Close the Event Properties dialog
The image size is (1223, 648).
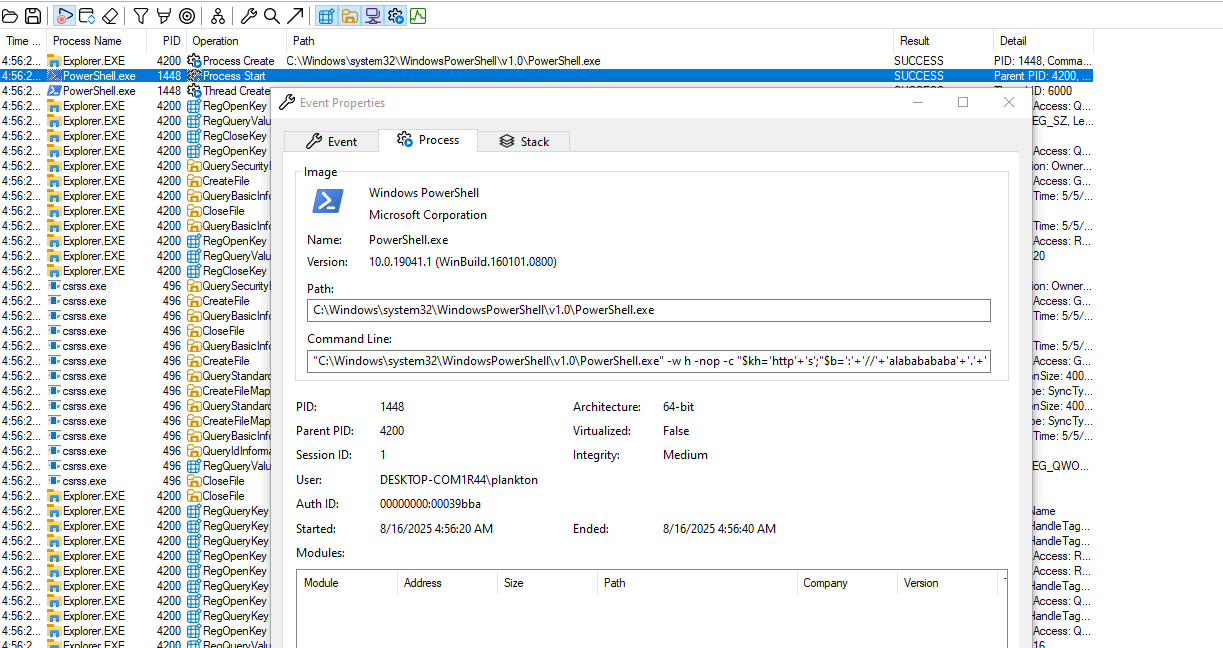pos(1008,102)
